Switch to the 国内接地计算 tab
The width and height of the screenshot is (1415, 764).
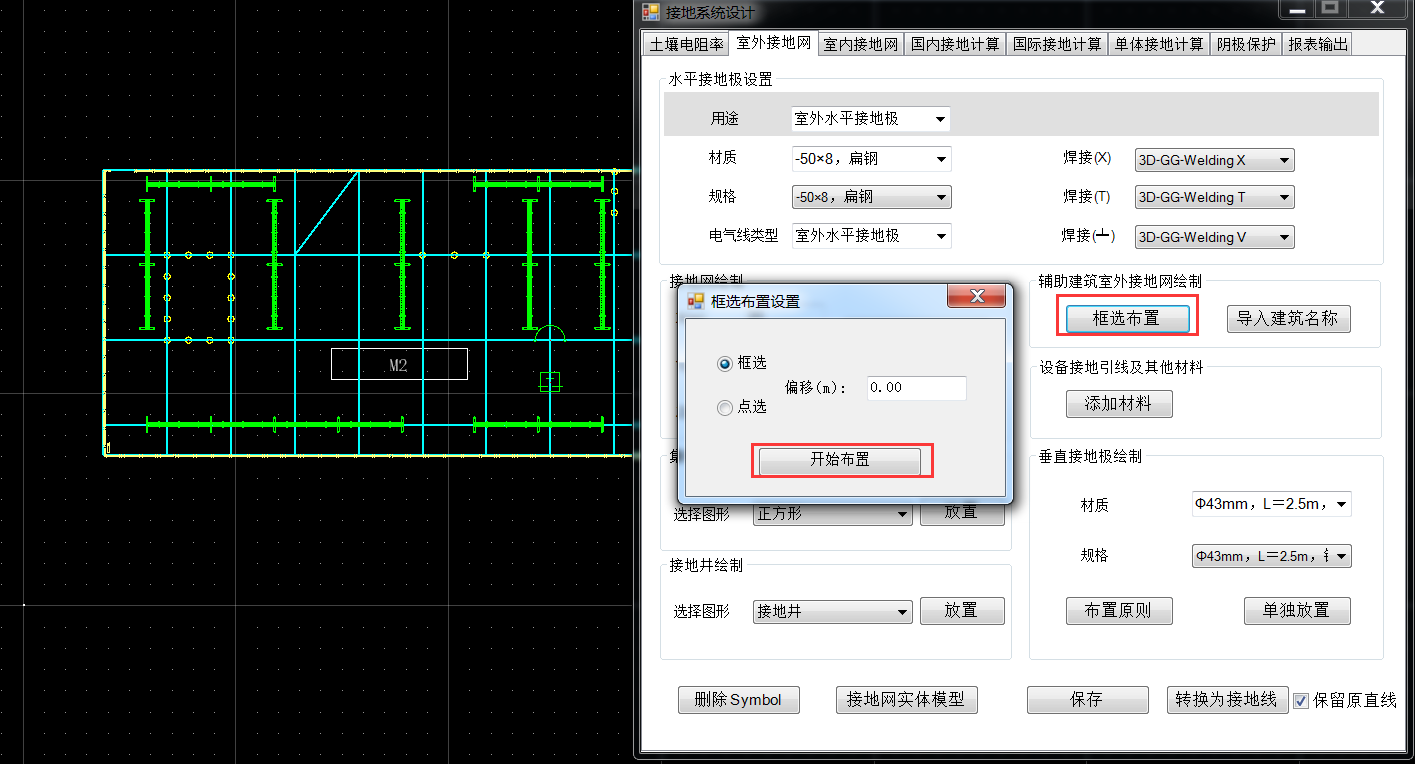coord(955,44)
